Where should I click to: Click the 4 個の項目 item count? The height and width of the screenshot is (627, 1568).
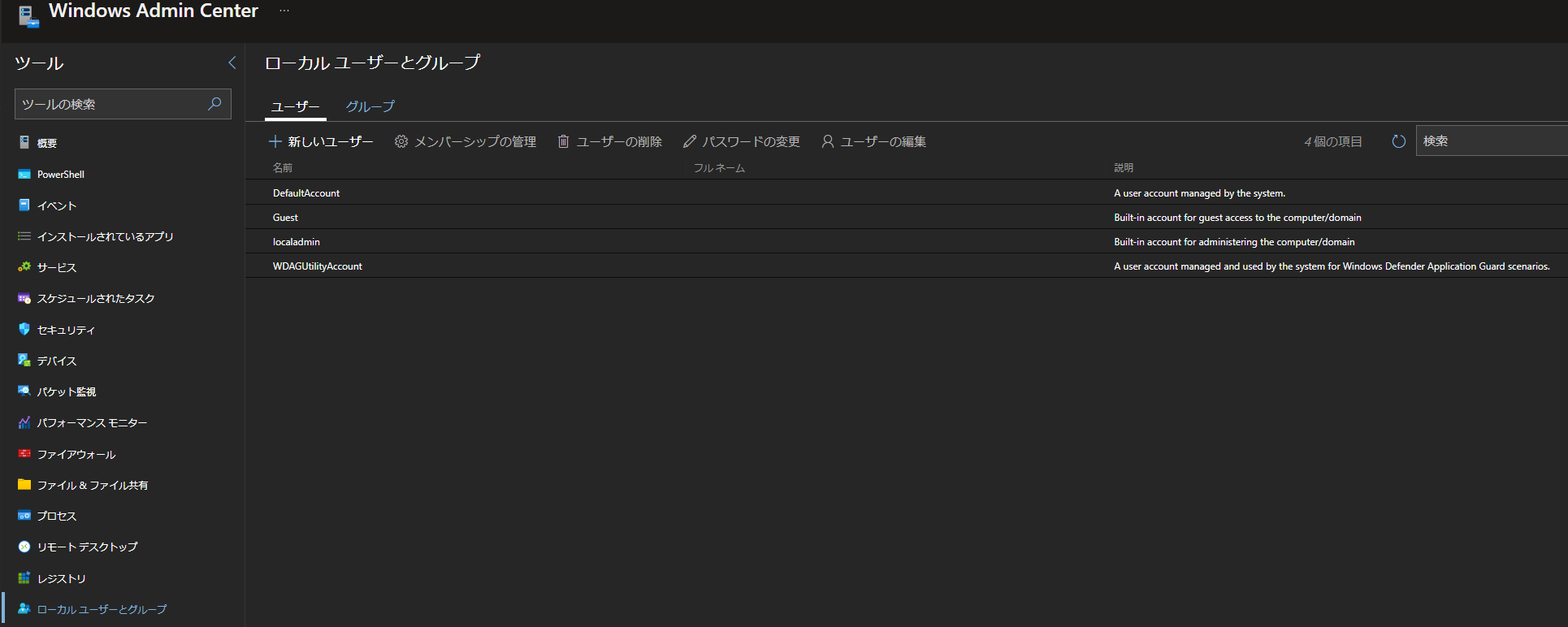point(1333,141)
